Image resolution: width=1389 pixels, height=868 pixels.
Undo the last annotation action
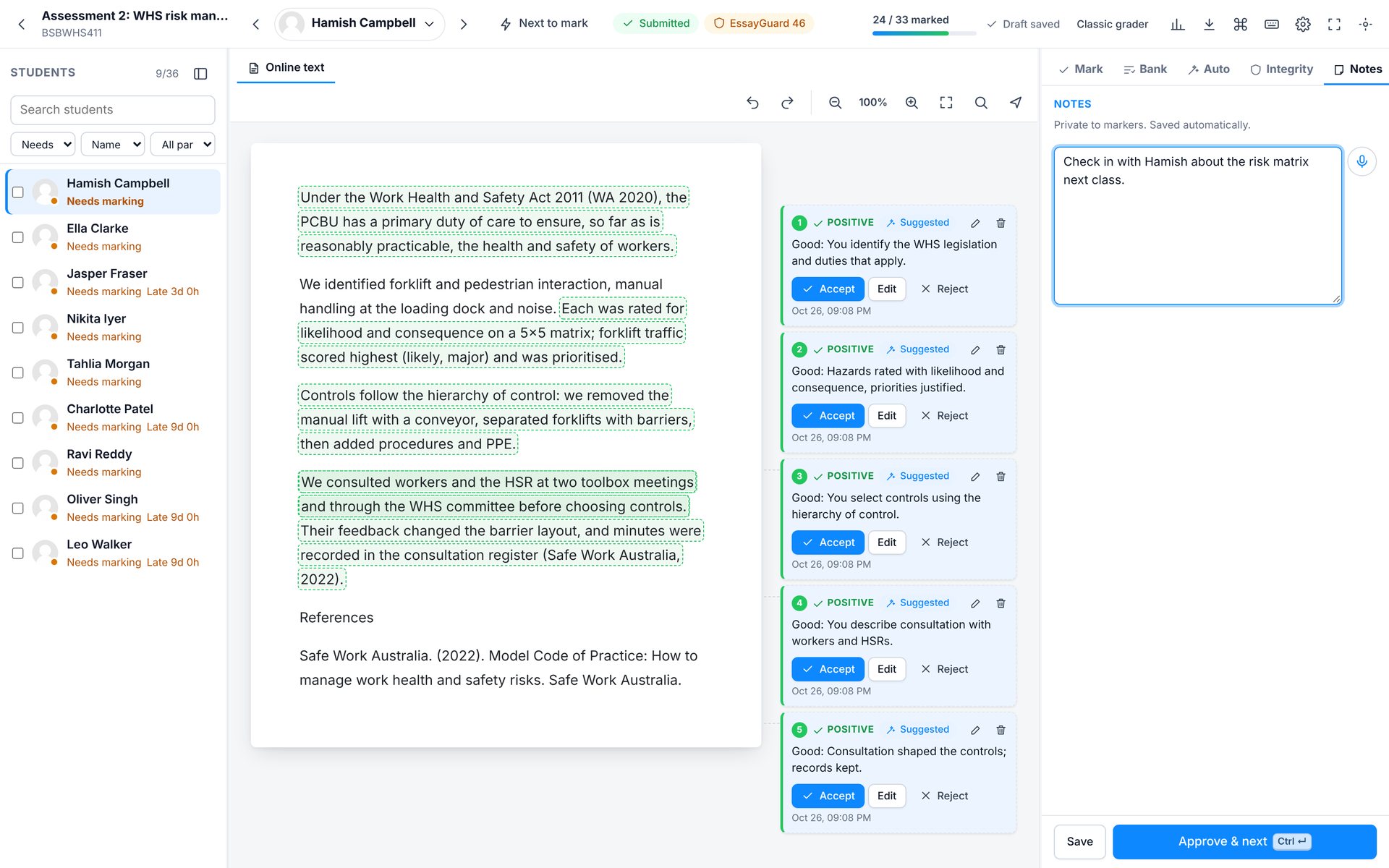752,103
